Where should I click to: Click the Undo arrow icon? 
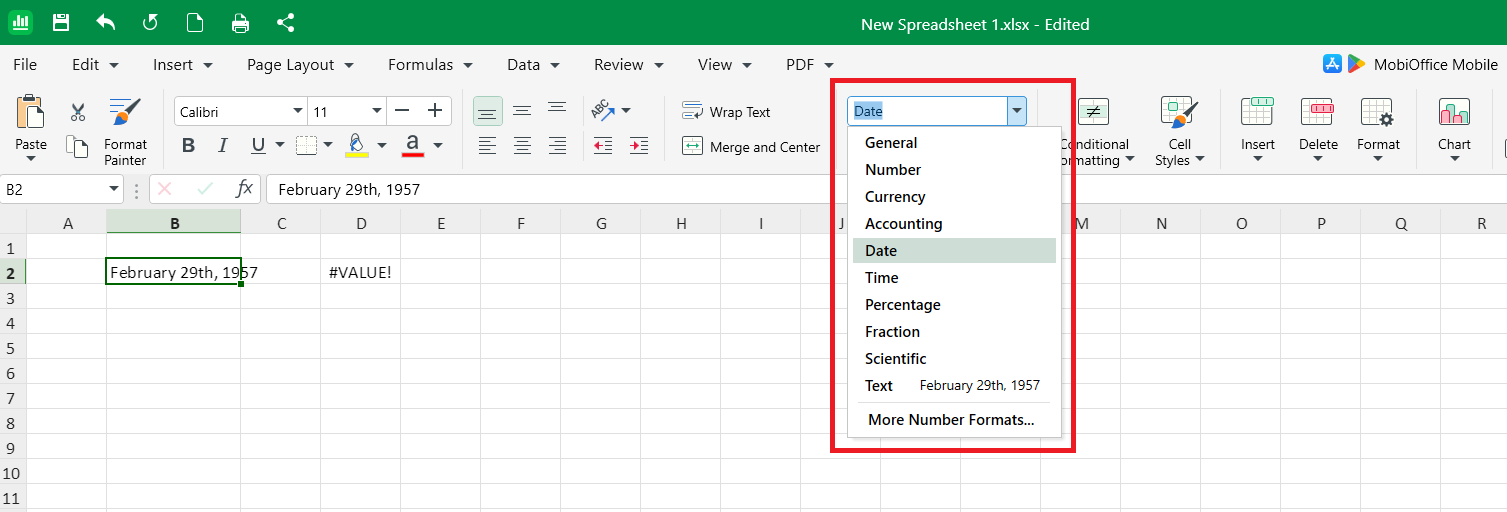(x=105, y=23)
